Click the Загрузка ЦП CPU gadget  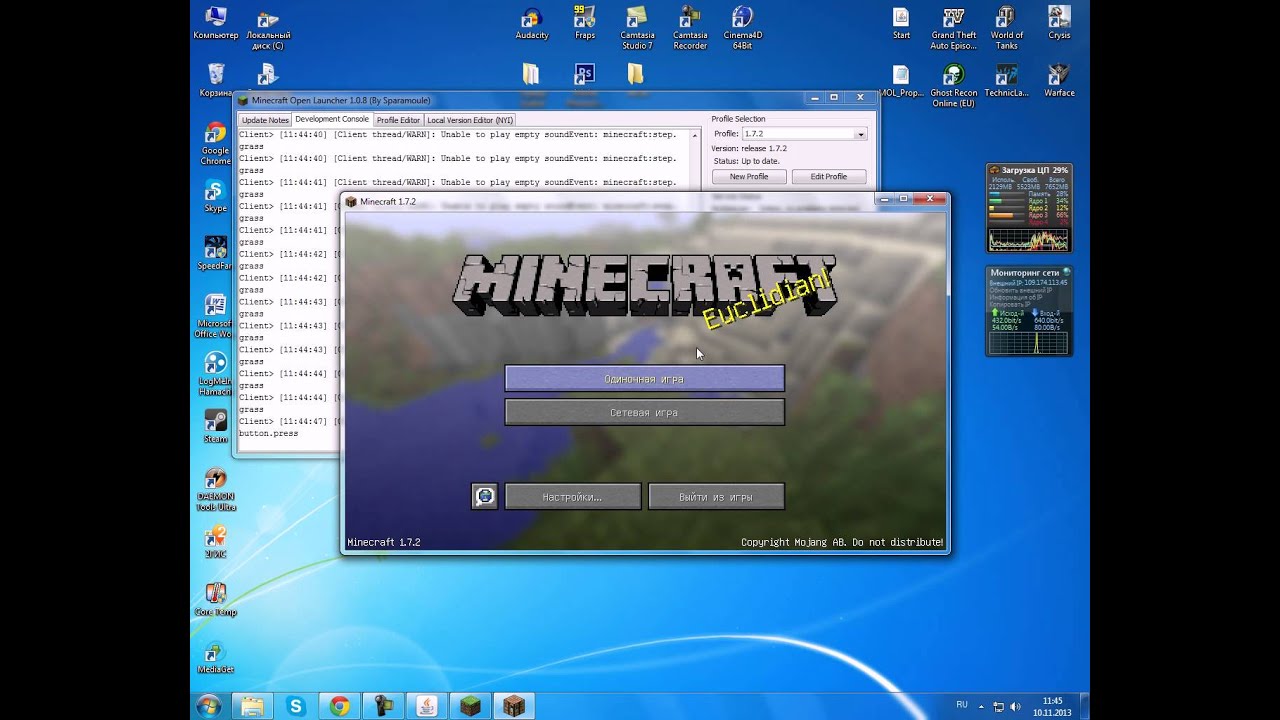[x=1028, y=208]
